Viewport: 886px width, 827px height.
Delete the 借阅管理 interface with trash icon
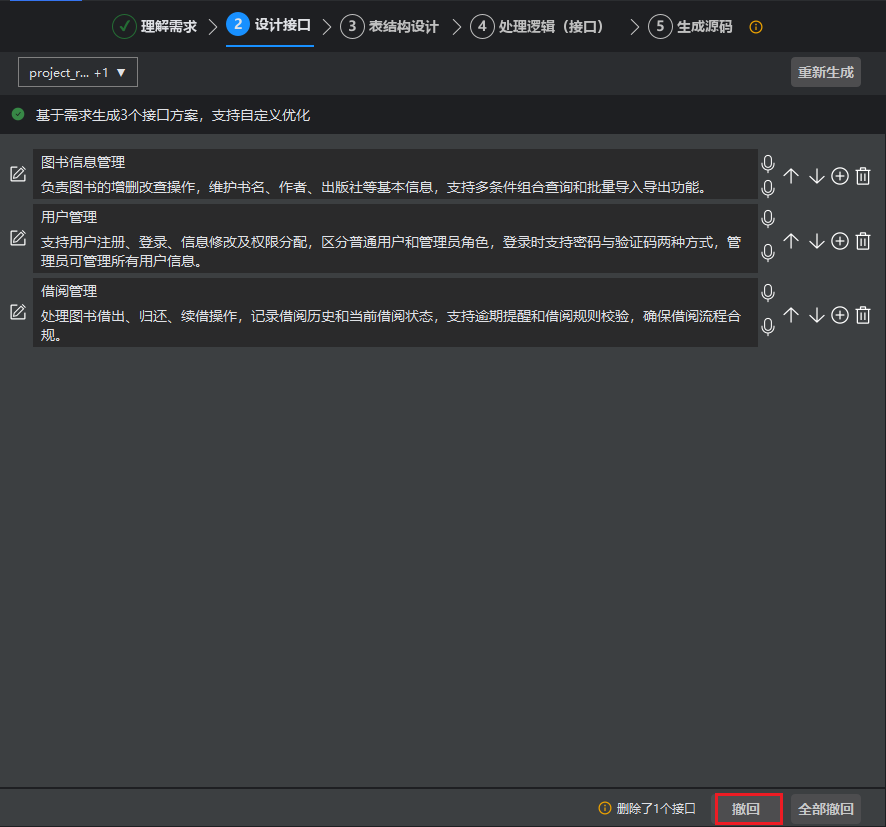tap(863, 315)
